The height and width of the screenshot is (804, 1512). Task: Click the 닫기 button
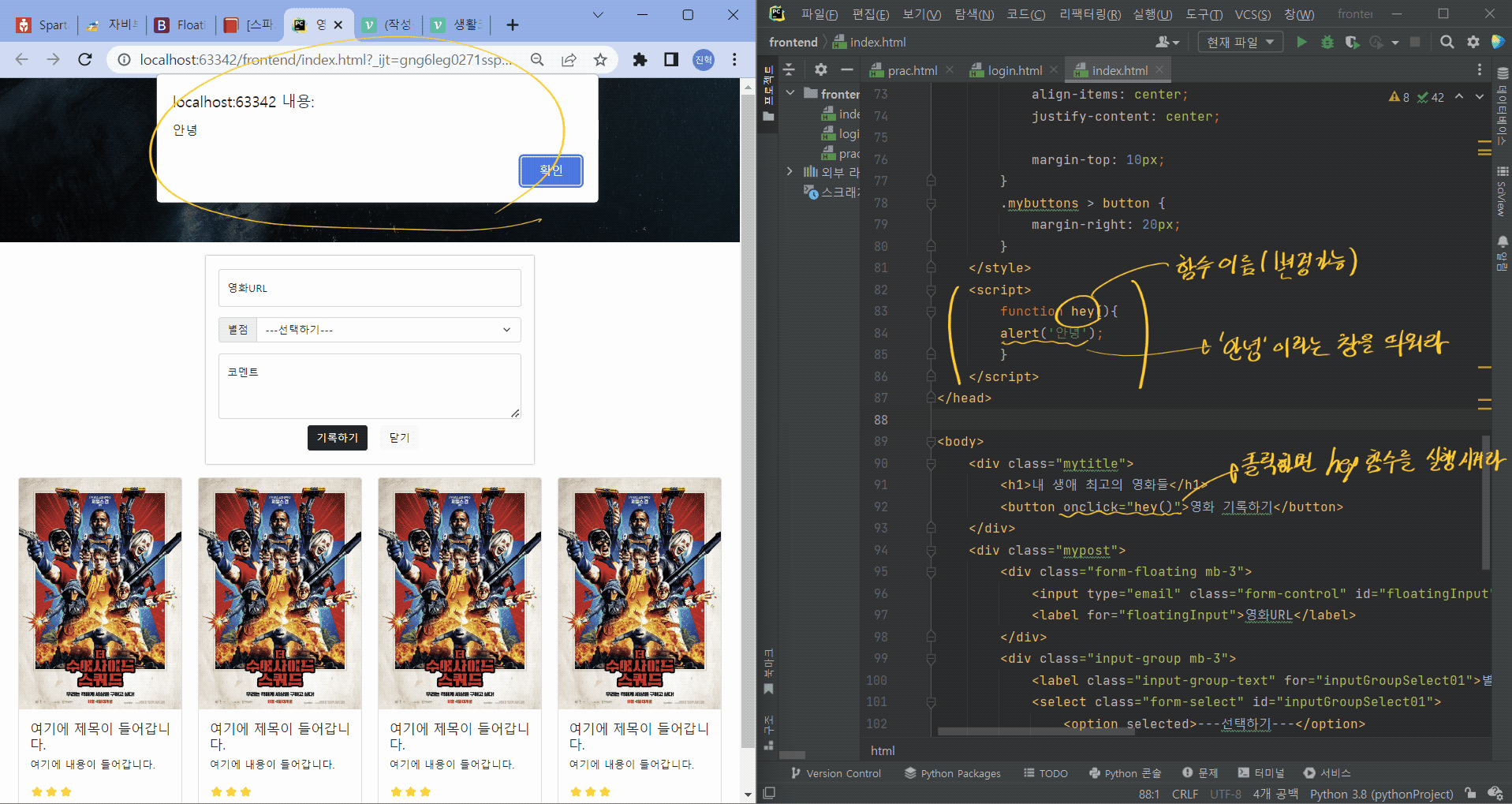pos(399,438)
